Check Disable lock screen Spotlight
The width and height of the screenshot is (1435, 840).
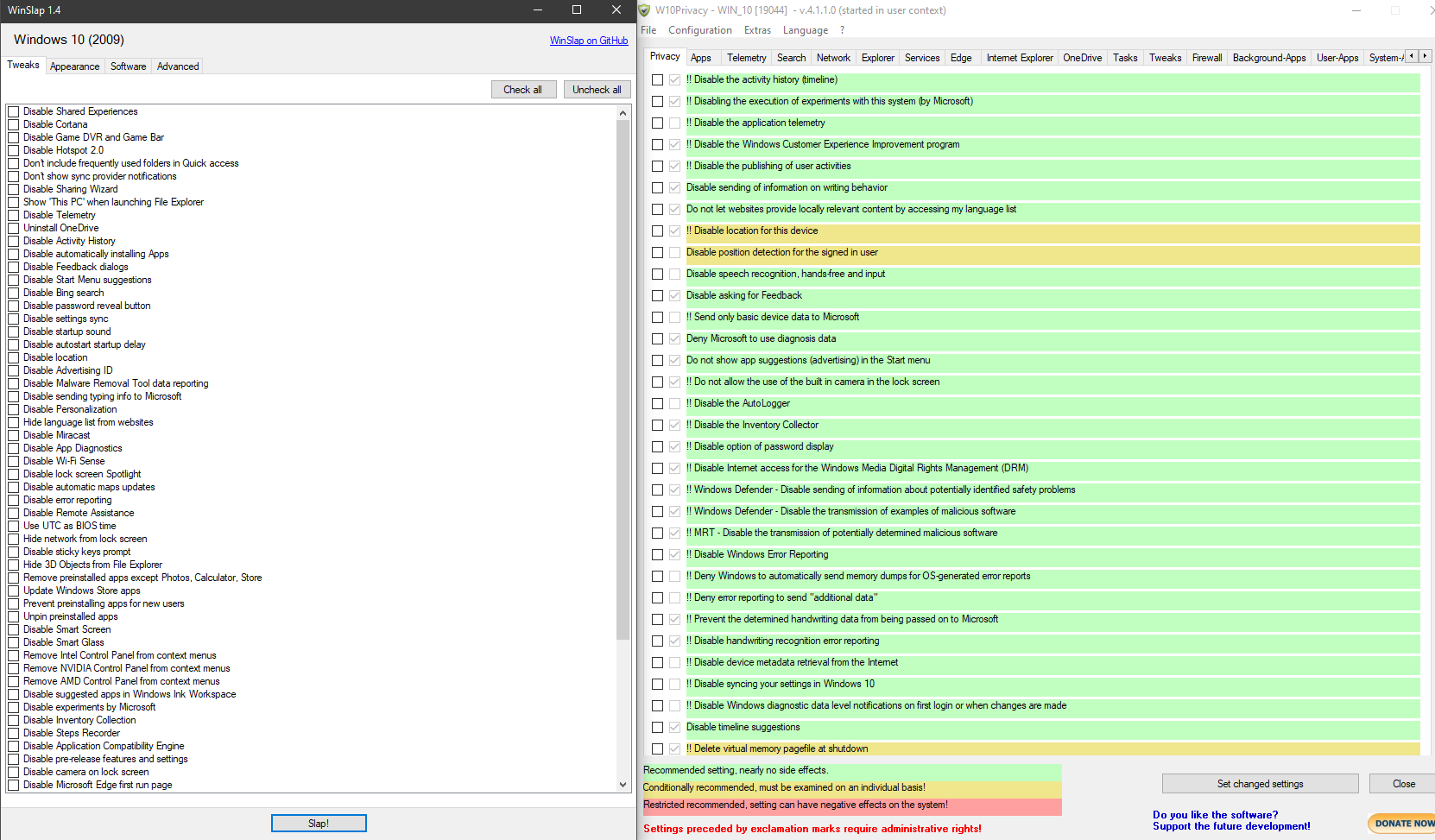[13, 474]
